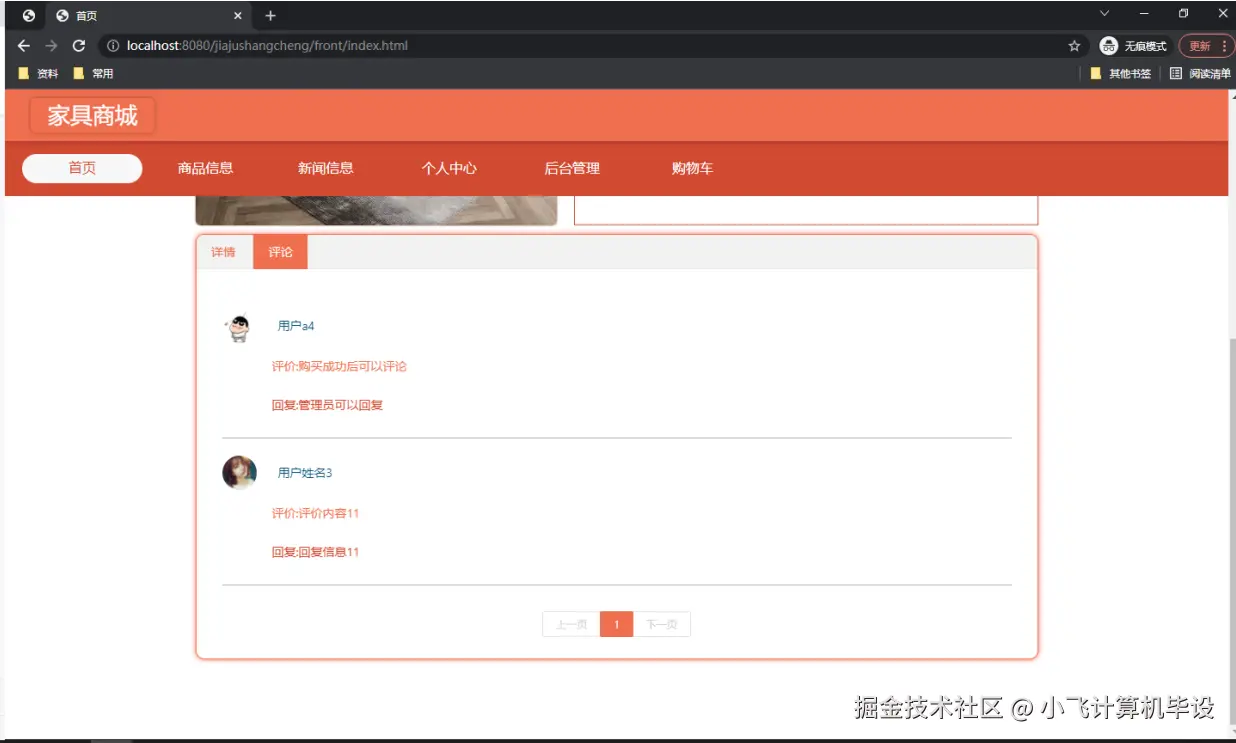Open the 资料 bookmark folder
Image resolution: width=1236 pixels, height=743 pixels.
pos(39,73)
